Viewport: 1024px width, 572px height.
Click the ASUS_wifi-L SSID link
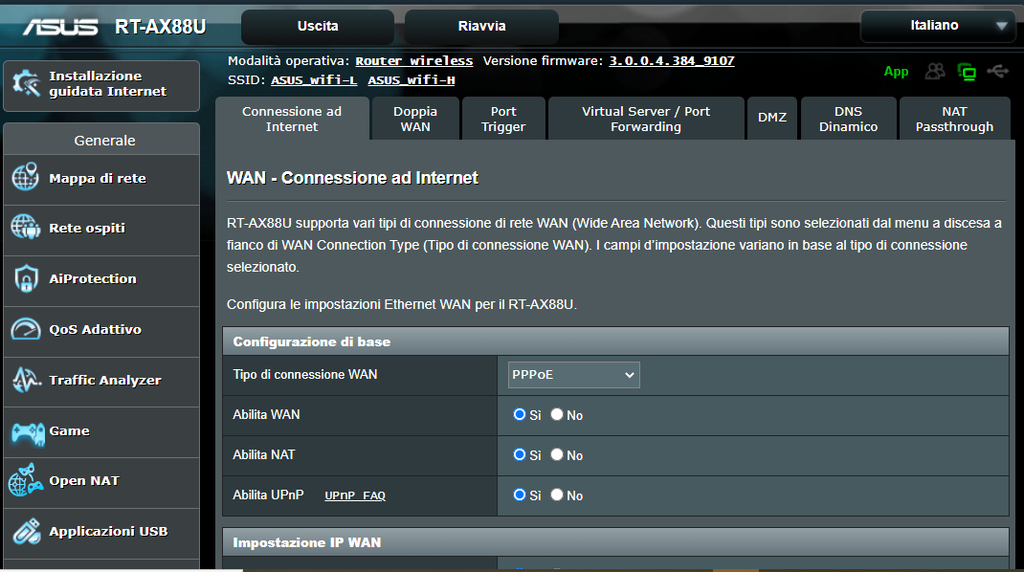coord(314,80)
